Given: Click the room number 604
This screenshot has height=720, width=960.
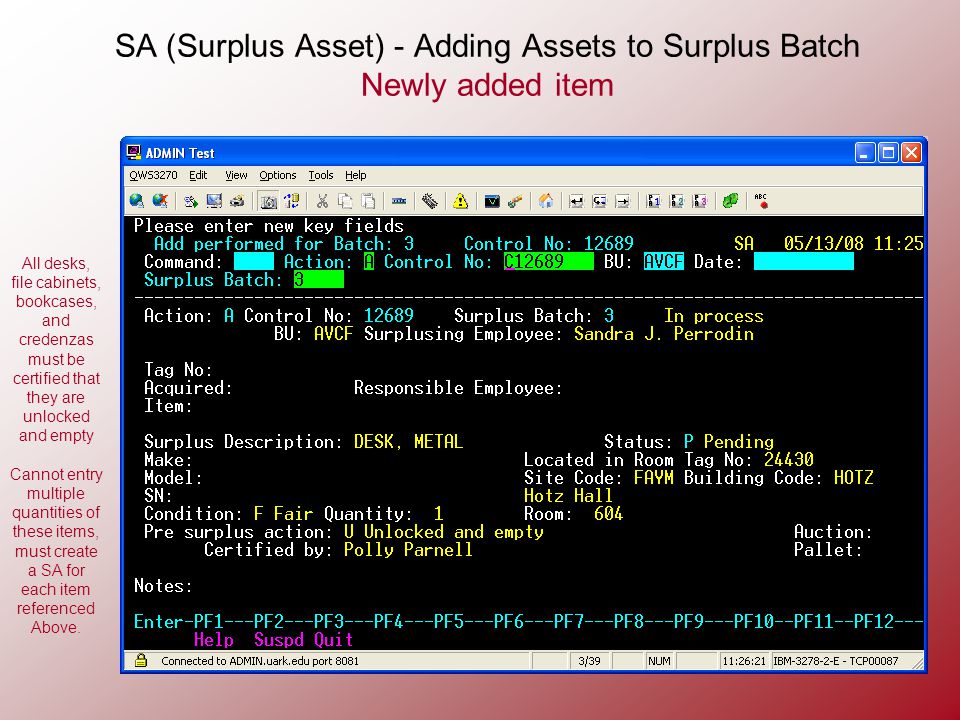Looking at the screenshot, I should (608, 514).
